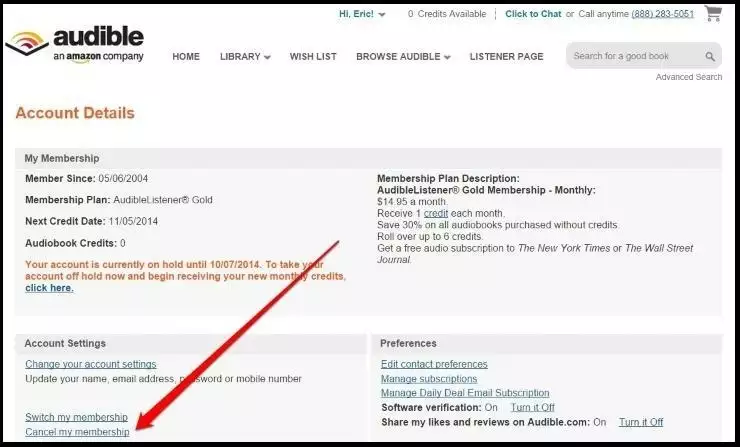Expand the Browse Audible dropdown menu

point(403,57)
